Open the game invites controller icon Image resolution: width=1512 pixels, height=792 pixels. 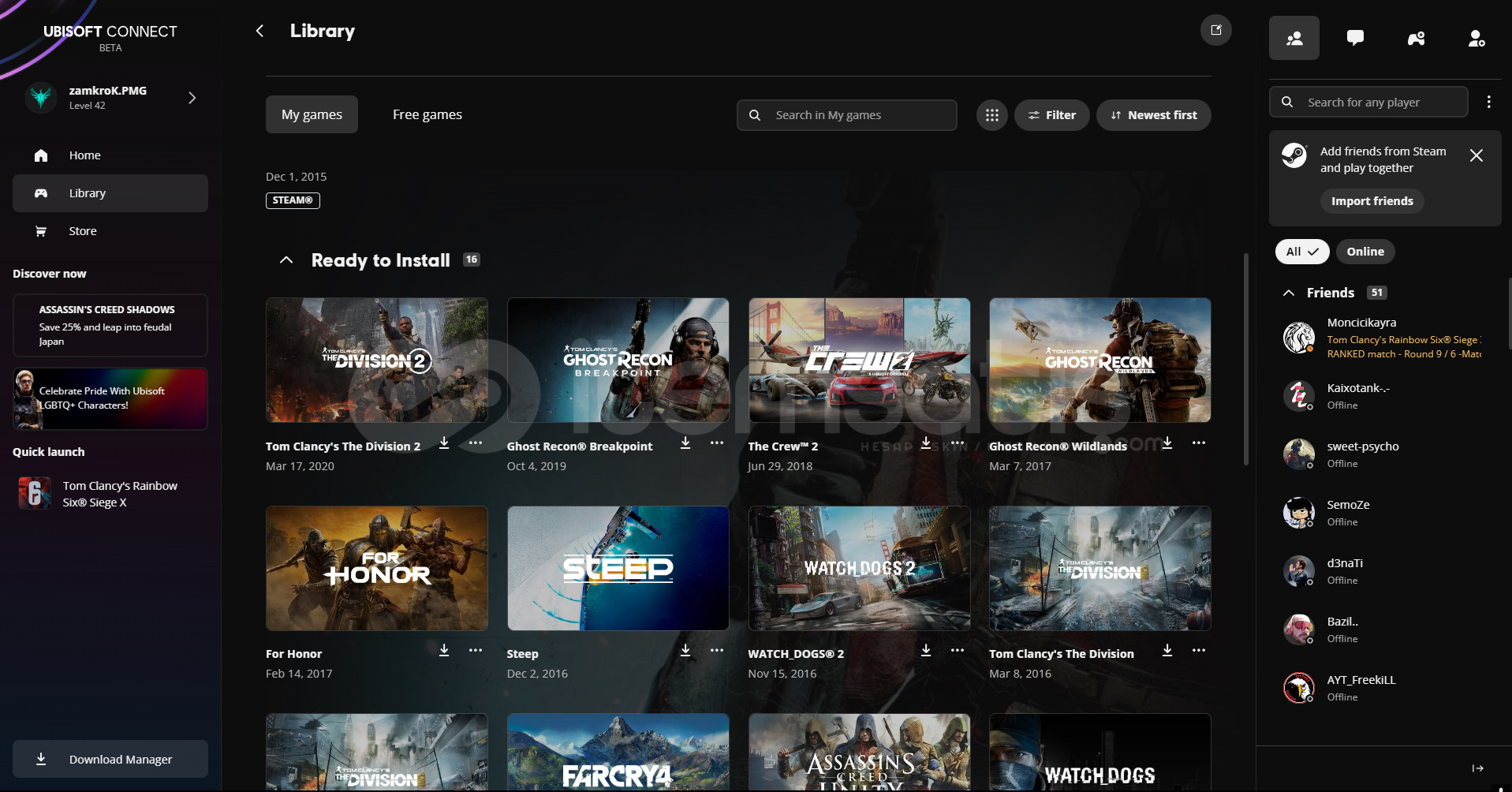tap(1416, 38)
